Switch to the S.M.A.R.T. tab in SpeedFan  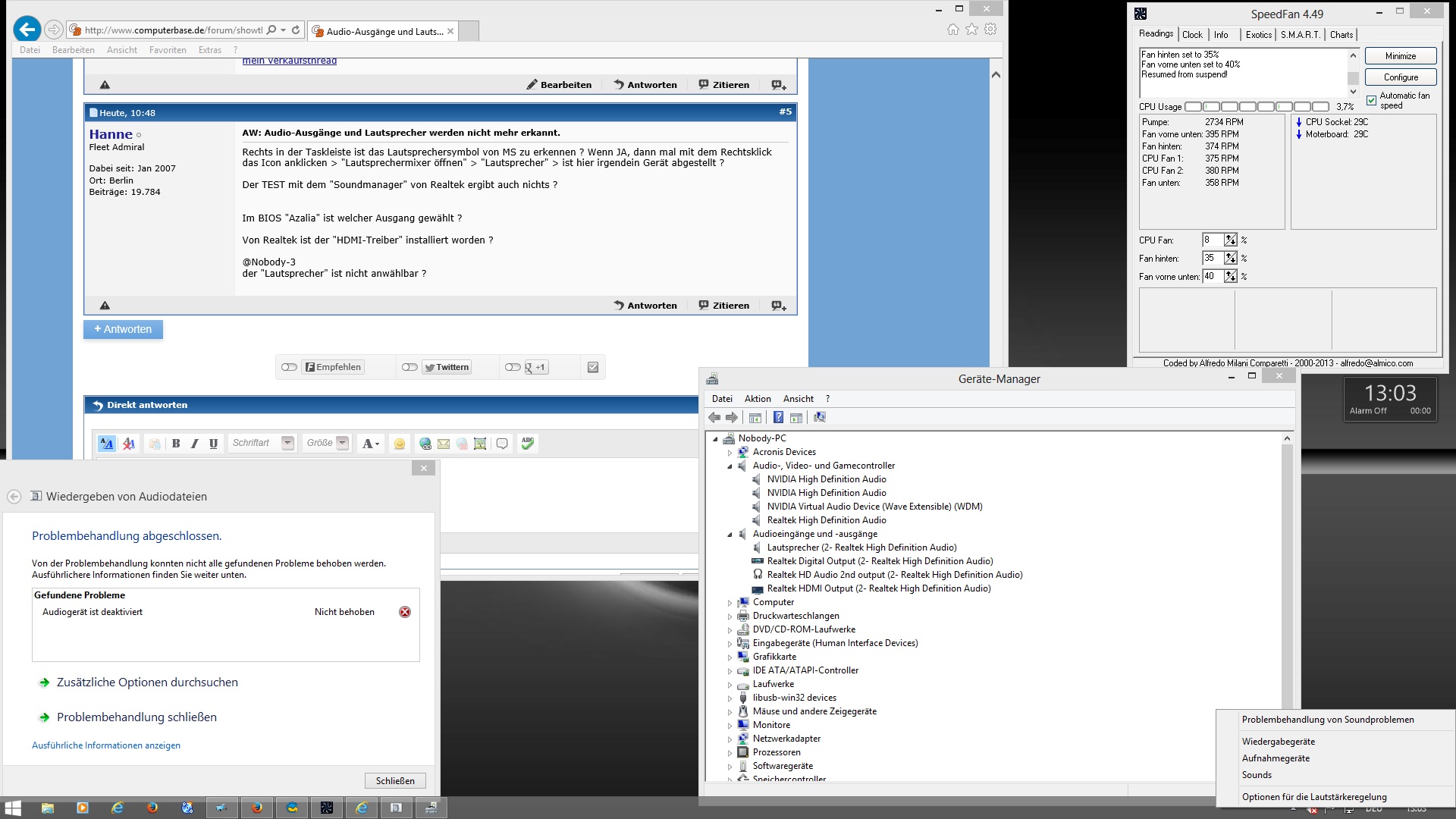pos(1300,35)
